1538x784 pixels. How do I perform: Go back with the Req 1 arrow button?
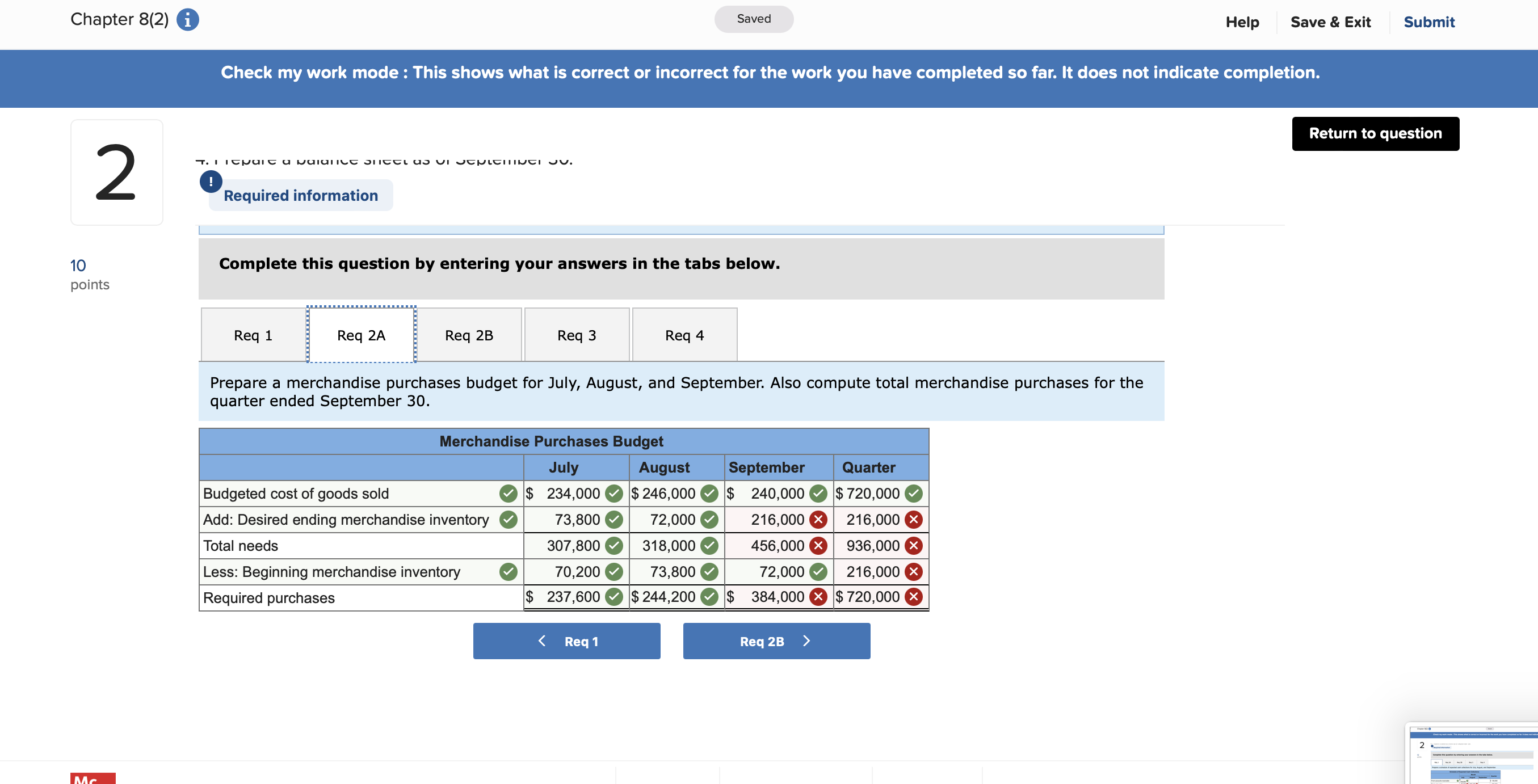566,641
